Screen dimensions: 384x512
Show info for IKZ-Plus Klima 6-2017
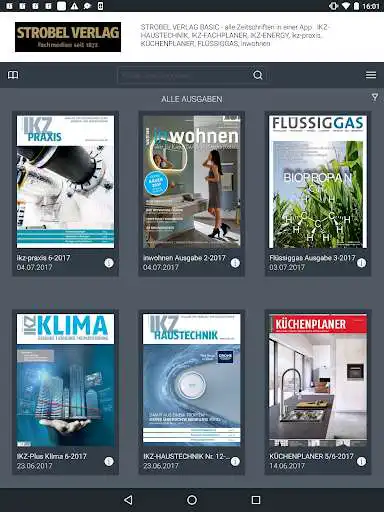tap(109, 461)
